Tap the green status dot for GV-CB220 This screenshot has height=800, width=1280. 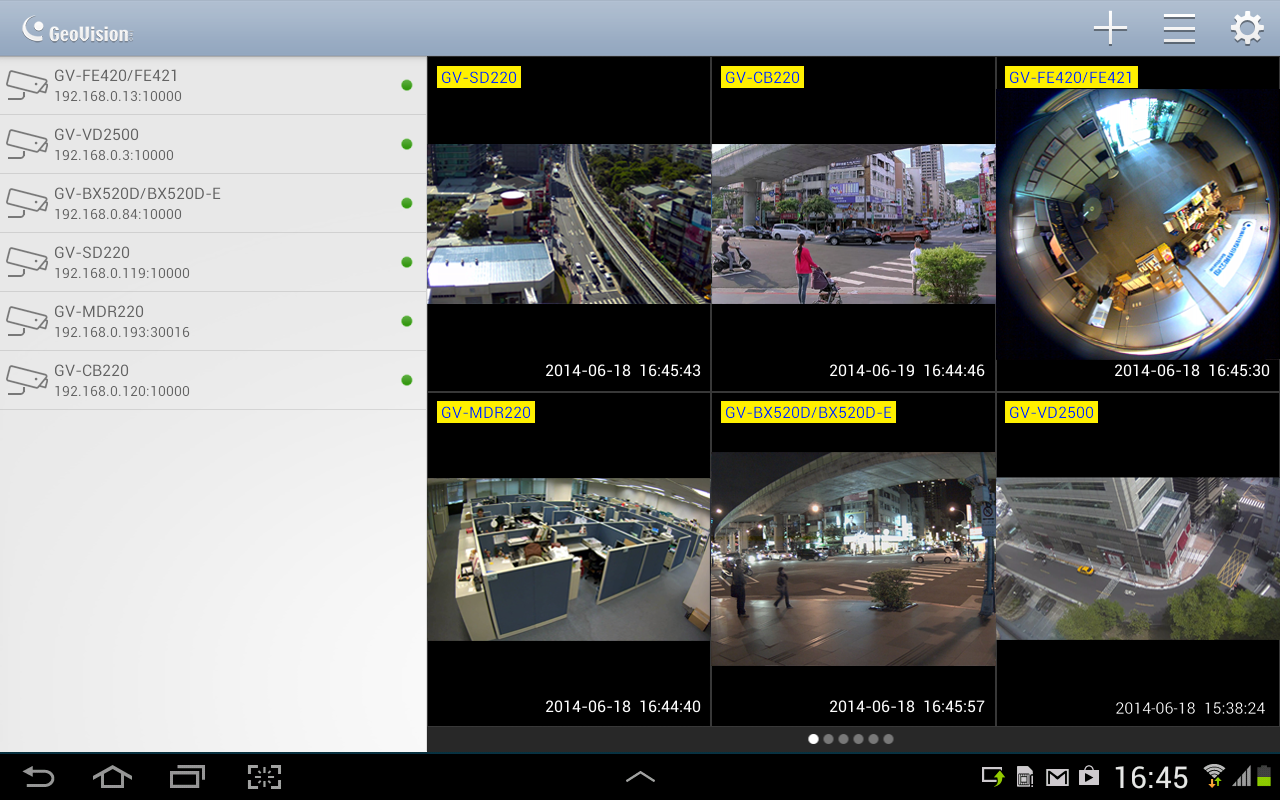(406, 380)
